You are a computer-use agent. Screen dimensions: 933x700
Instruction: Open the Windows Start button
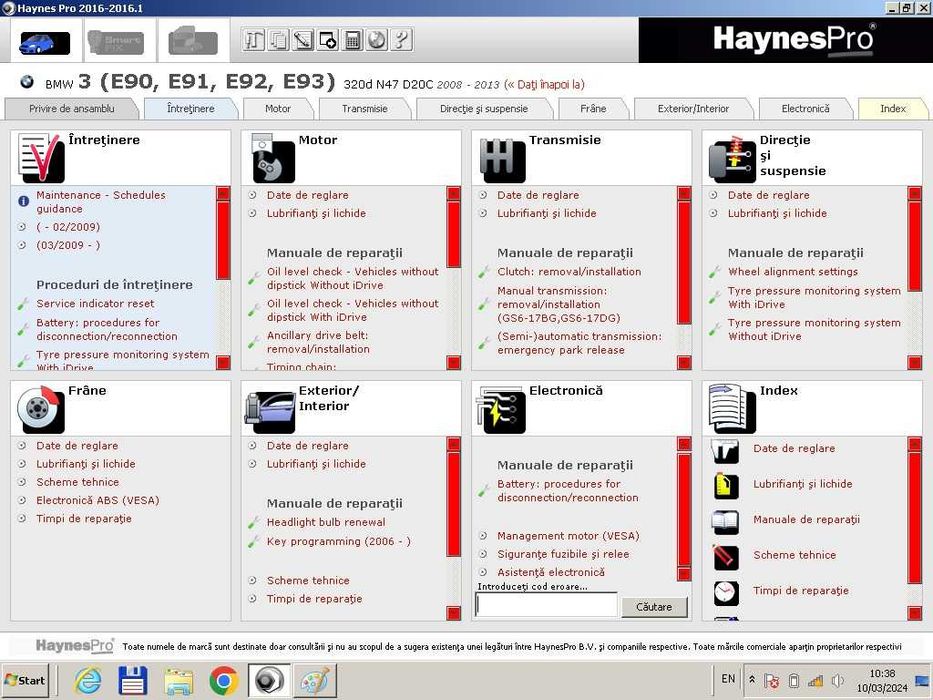point(24,680)
